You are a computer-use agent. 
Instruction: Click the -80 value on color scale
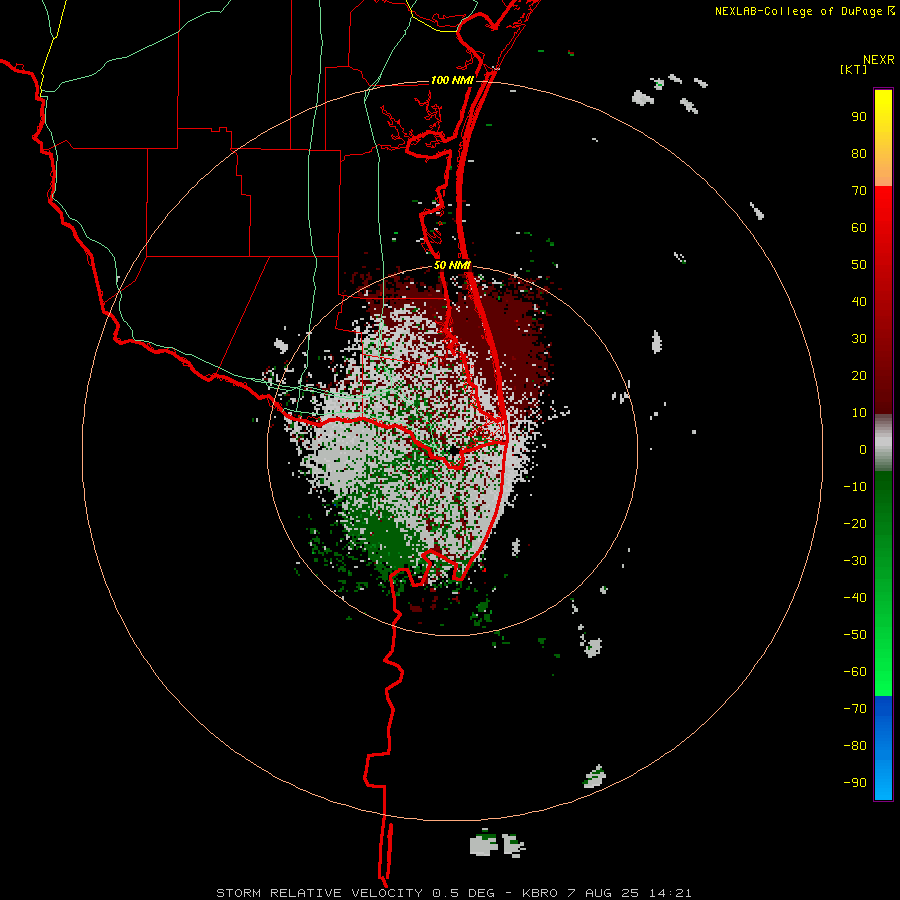[x=855, y=746]
